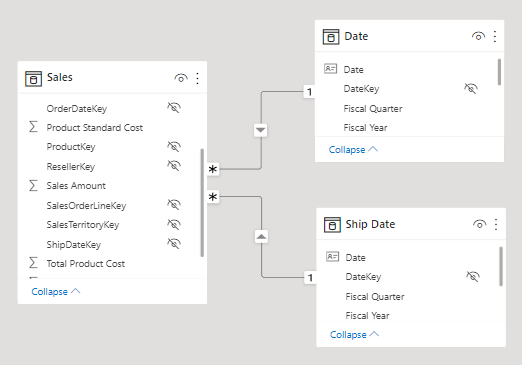Click the Sales table icon in header
Image resolution: width=522 pixels, height=365 pixels.
pos(33,79)
